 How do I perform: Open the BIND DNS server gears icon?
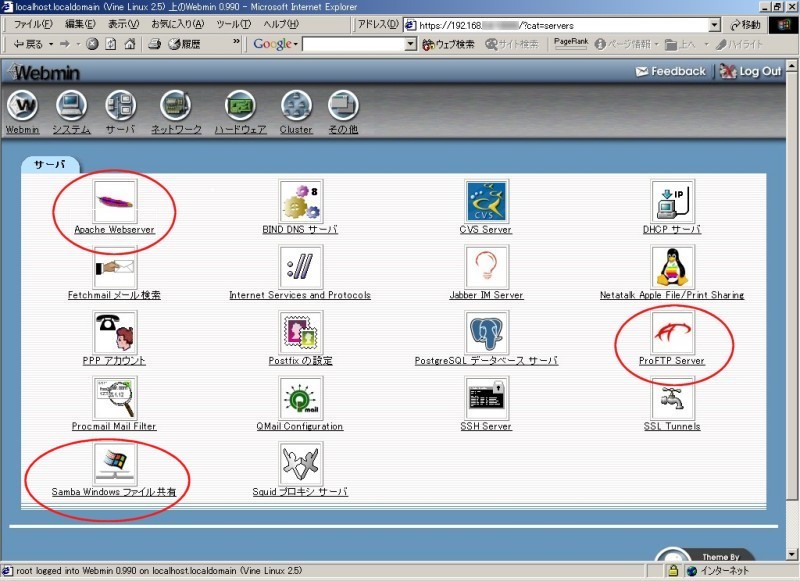point(301,201)
